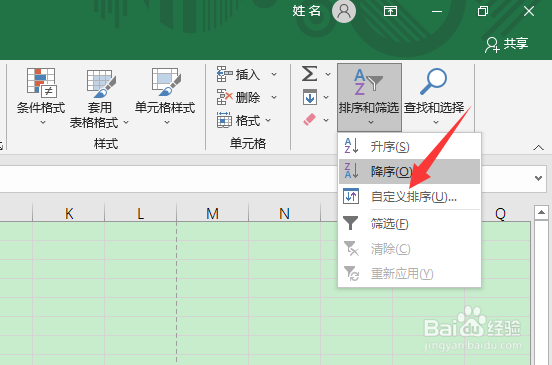Click the formula bar input field

coord(264,178)
